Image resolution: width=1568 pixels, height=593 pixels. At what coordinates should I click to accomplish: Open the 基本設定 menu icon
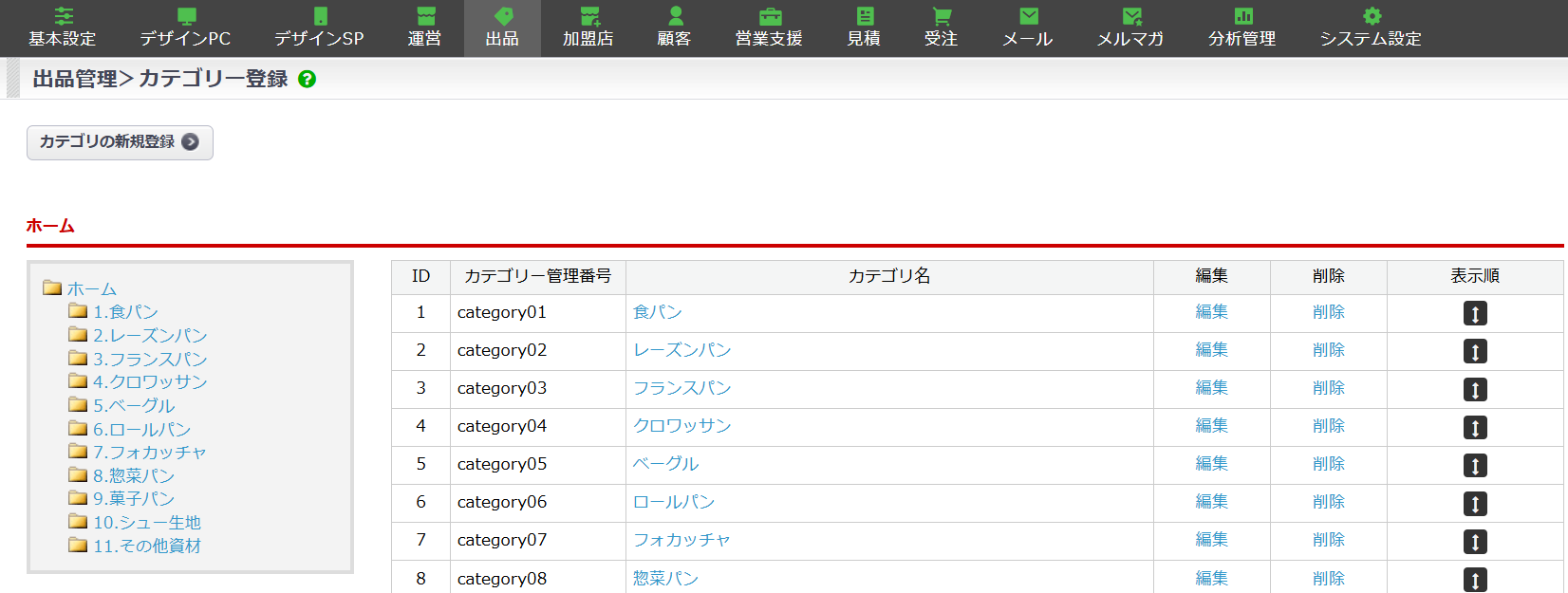pos(63,16)
